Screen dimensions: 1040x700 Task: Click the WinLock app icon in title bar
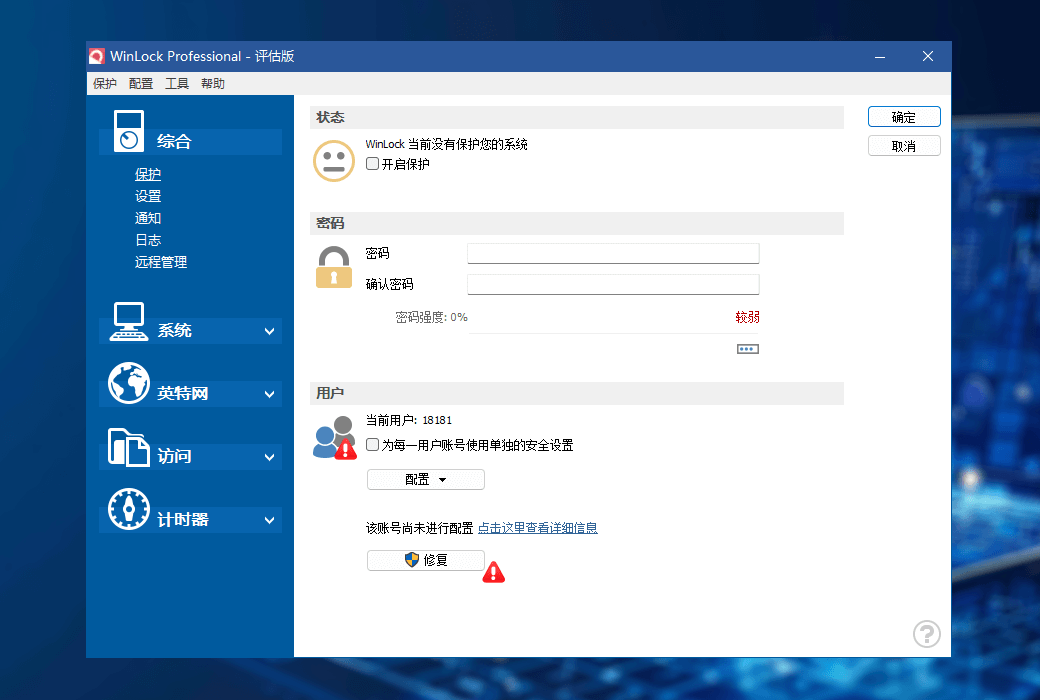coord(97,56)
